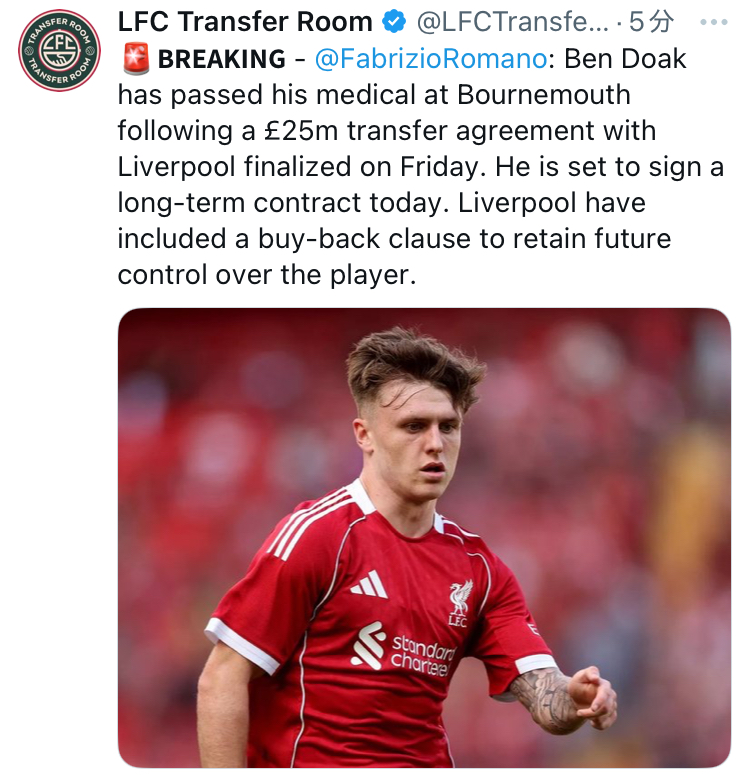750x779 pixels.
Task: Click the text 'control over the player.'
Action: click(266, 275)
